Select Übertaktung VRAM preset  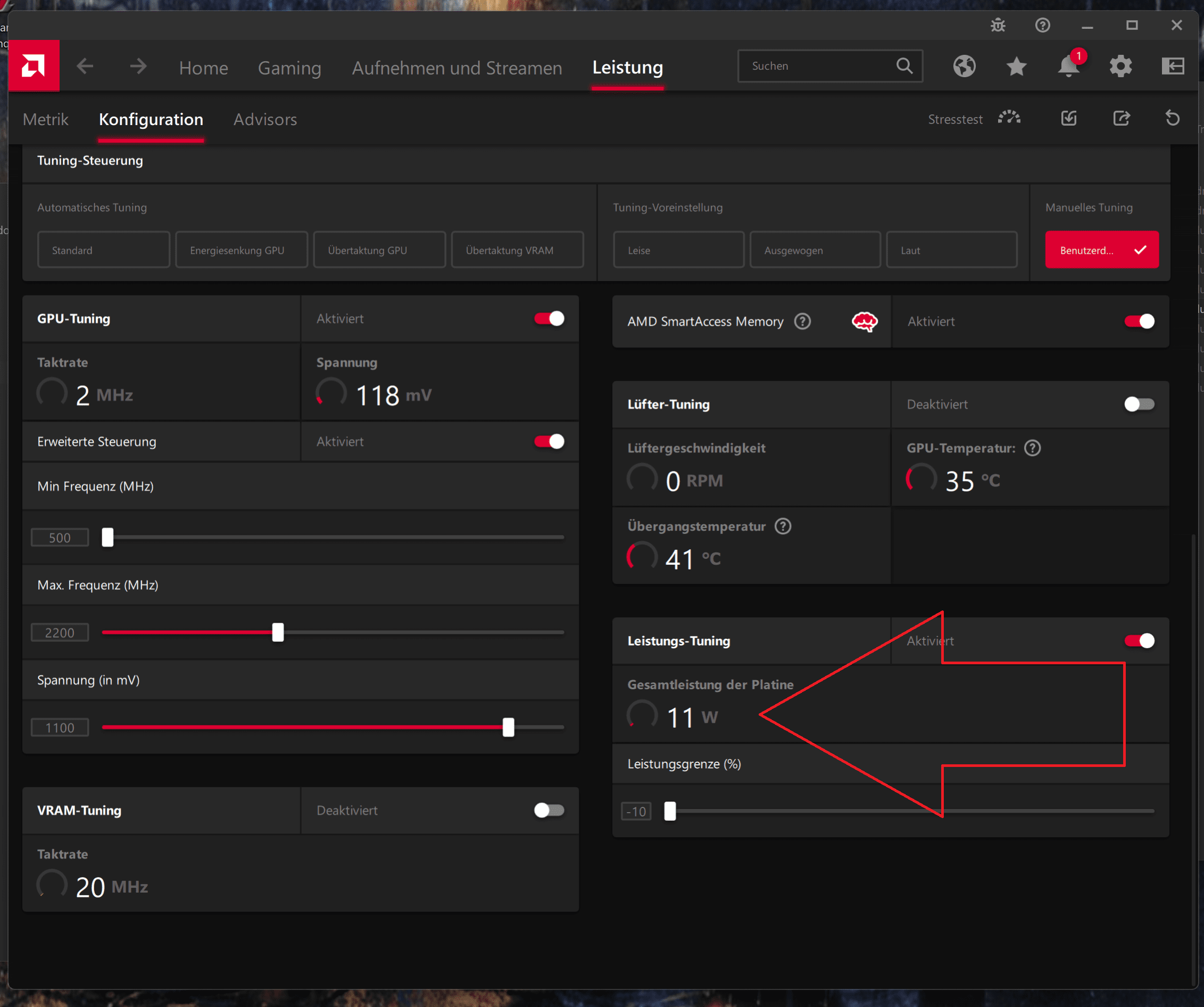517,250
